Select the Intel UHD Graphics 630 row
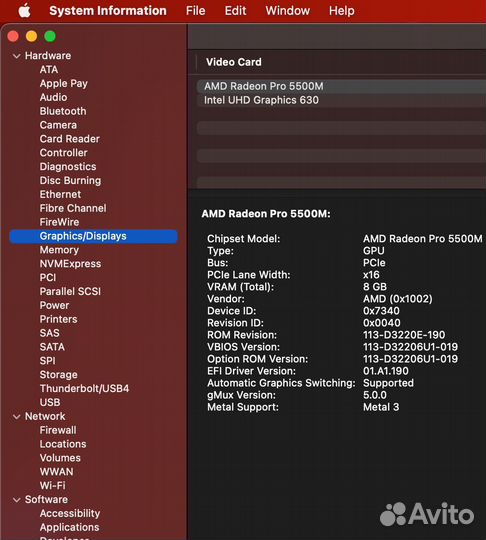 (x=341, y=100)
